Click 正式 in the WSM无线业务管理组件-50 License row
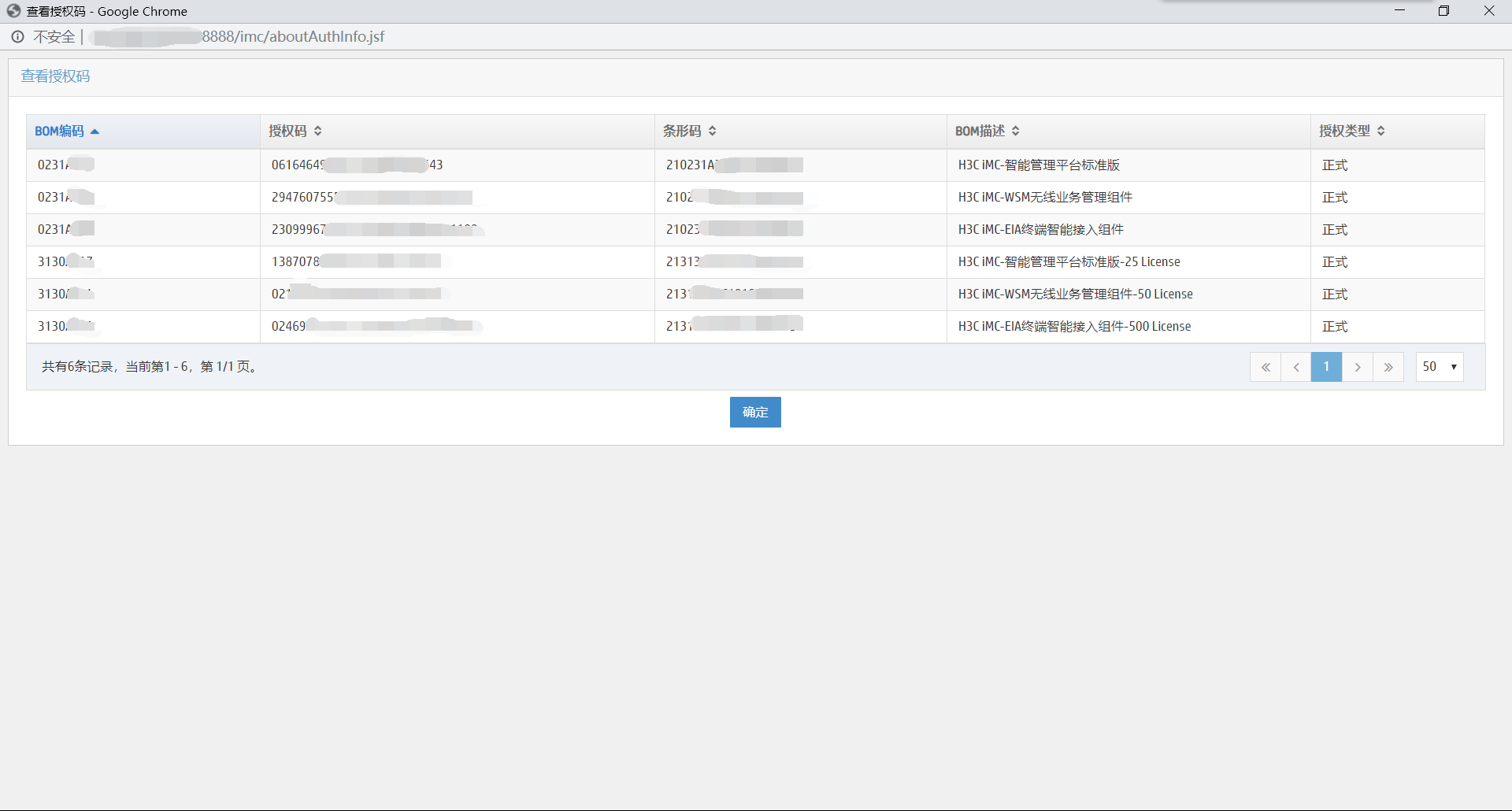The width and height of the screenshot is (1512, 811). click(1335, 294)
